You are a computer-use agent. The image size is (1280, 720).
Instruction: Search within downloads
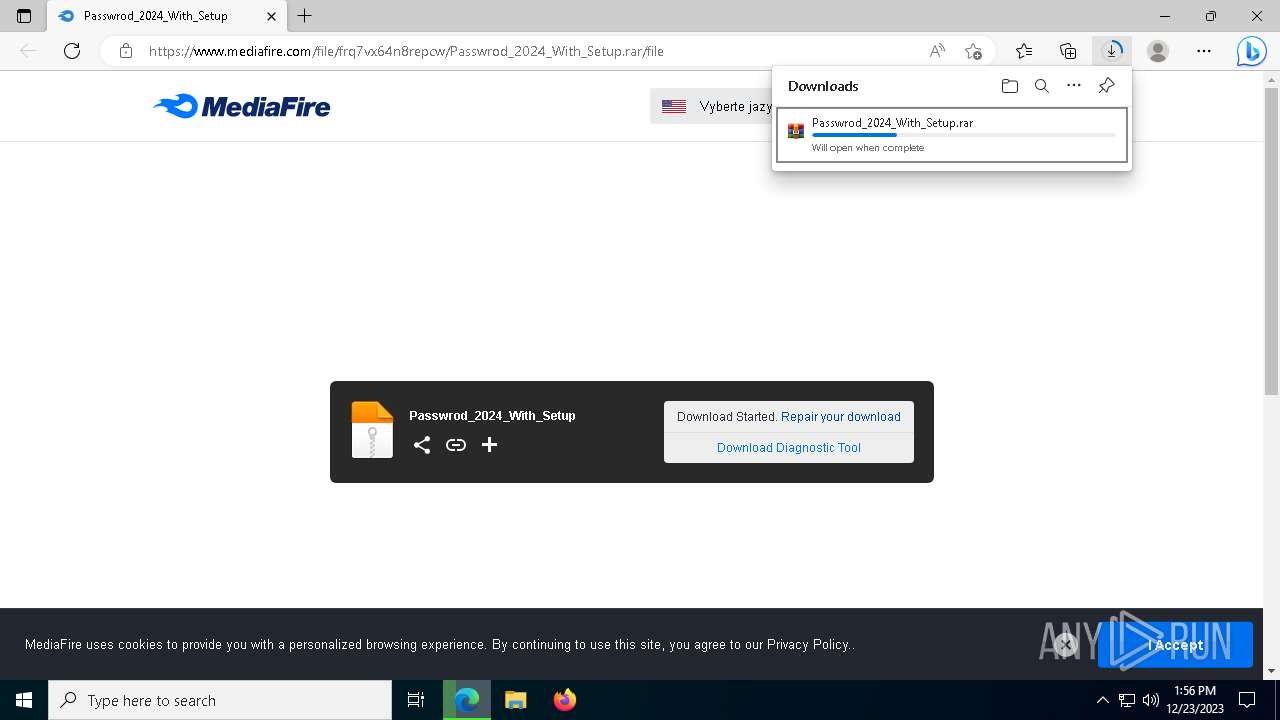1042,86
